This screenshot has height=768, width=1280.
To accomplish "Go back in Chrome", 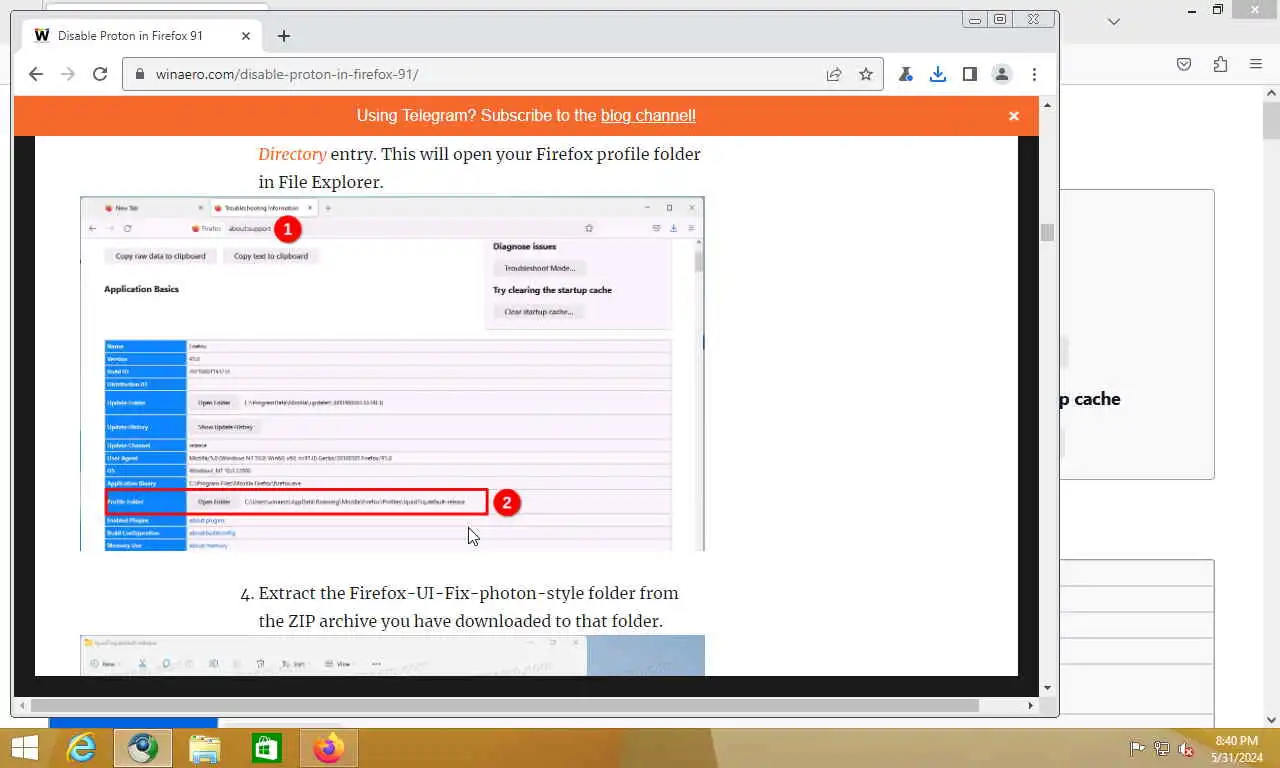I will coord(36,74).
